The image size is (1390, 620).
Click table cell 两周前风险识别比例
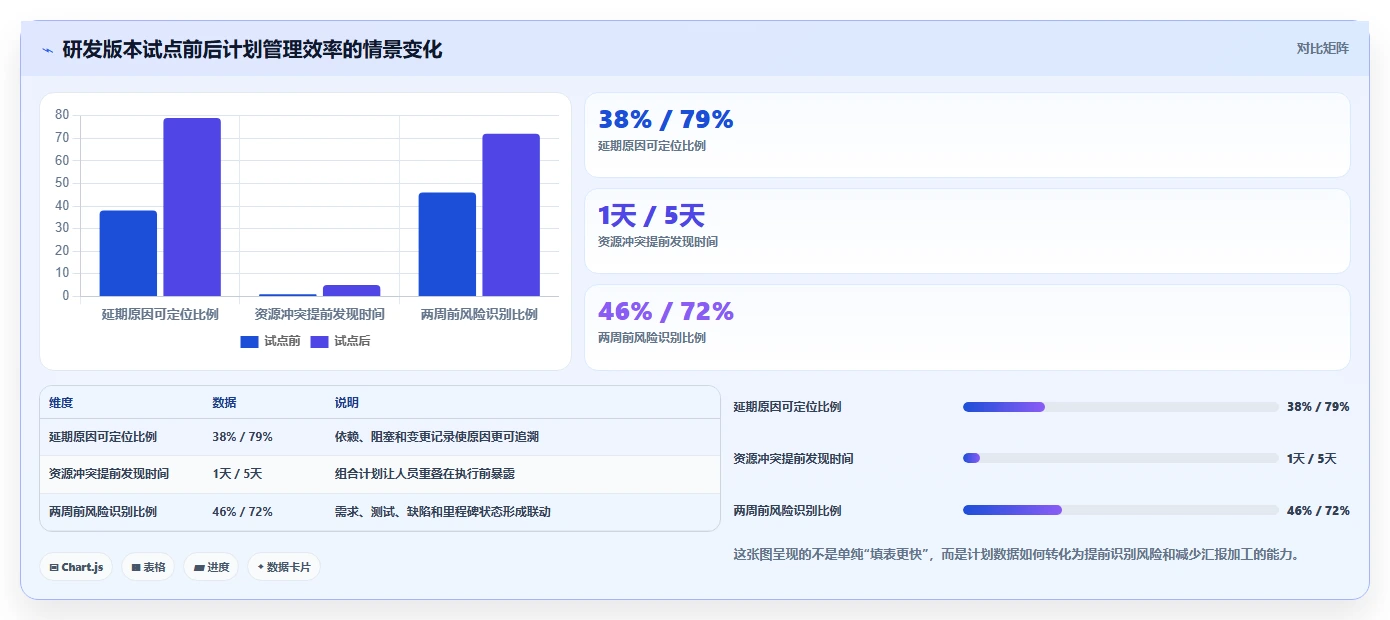(103, 512)
